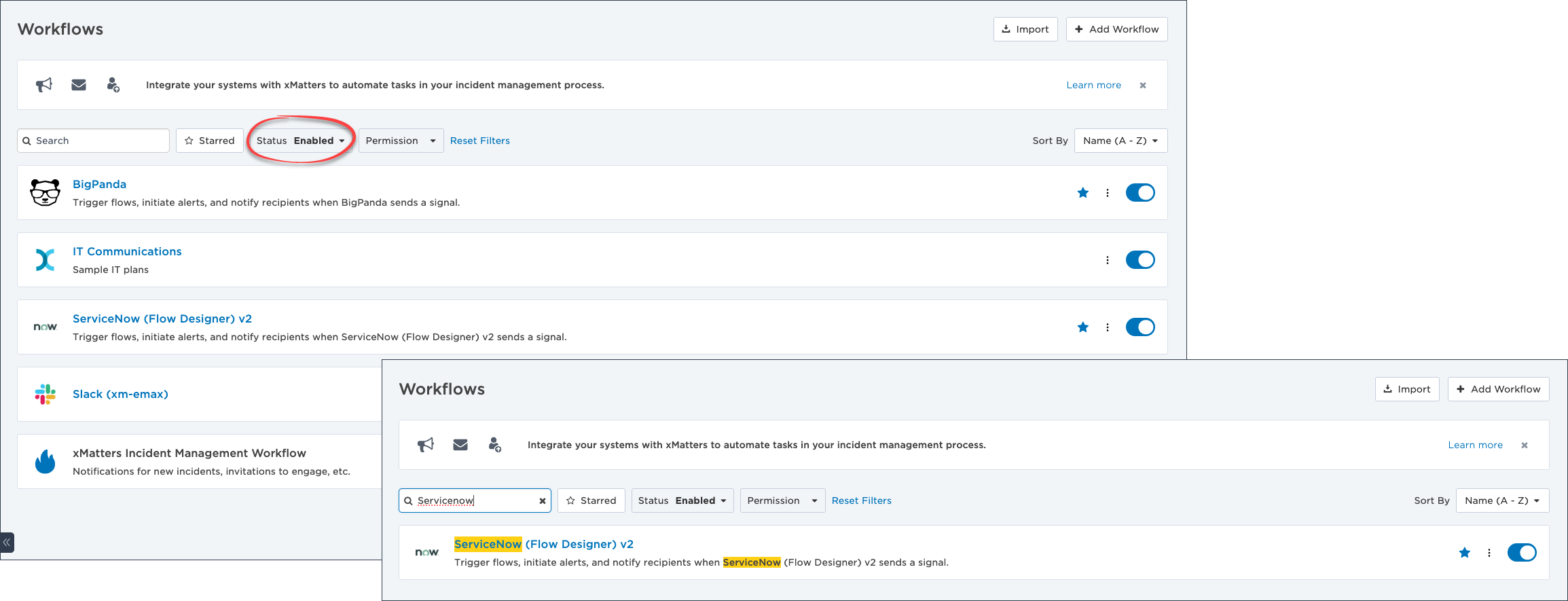This screenshot has height=601, width=1568.
Task: Unstar ServiceNow workflow in front window
Action: coord(1465,553)
